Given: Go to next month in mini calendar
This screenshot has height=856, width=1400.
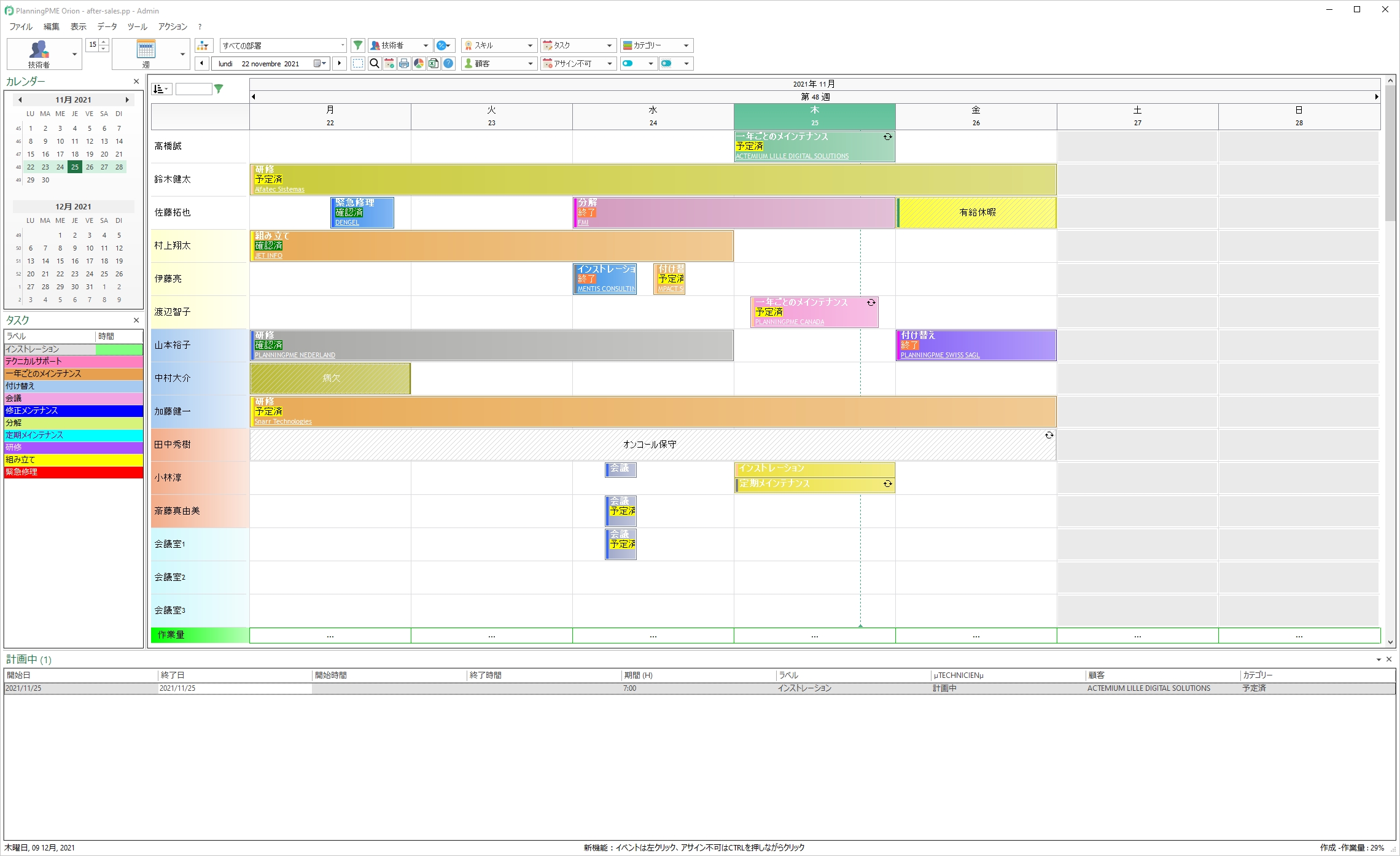Looking at the screenshot, I should 127,99.
